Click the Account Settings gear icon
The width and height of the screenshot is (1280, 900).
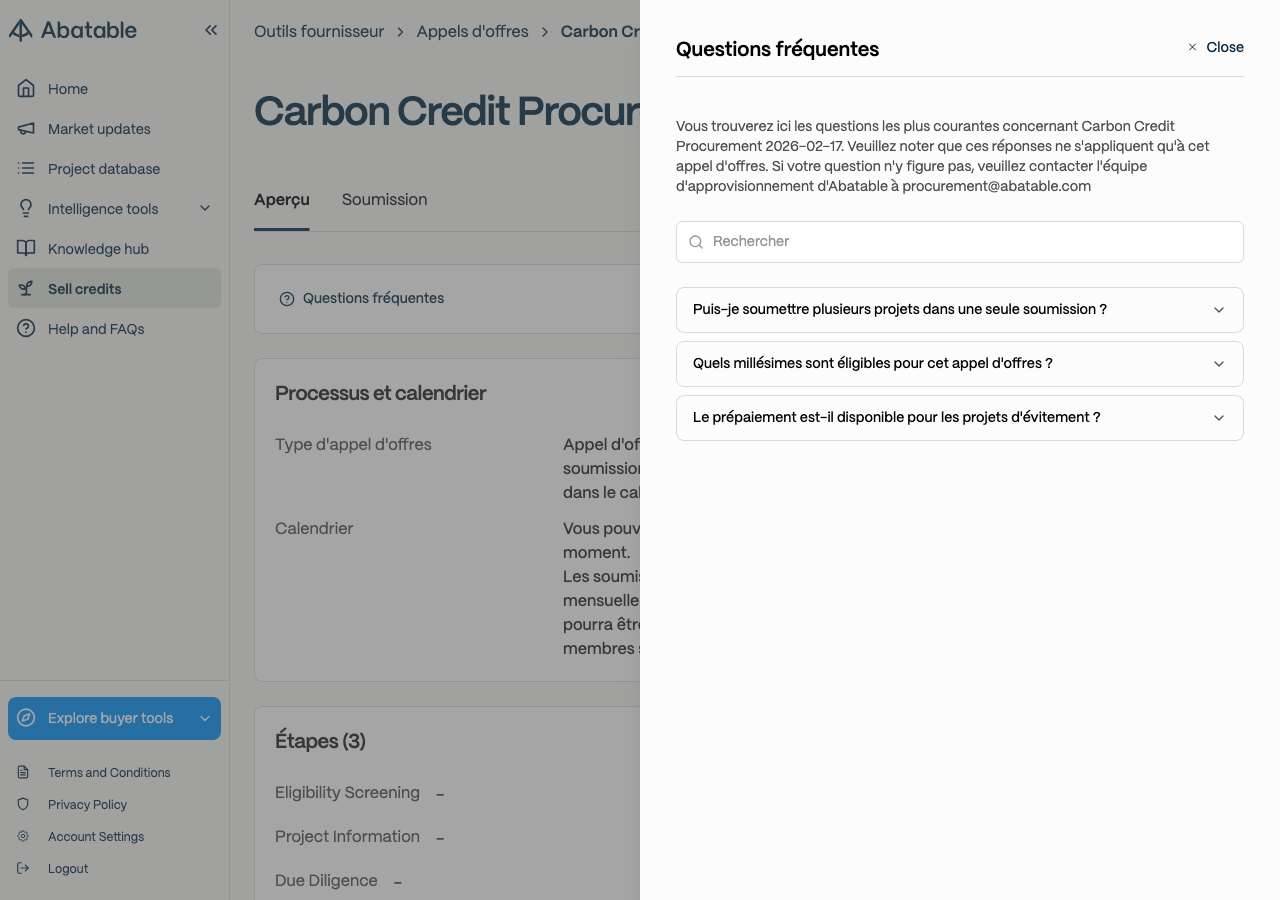(23, 836)
